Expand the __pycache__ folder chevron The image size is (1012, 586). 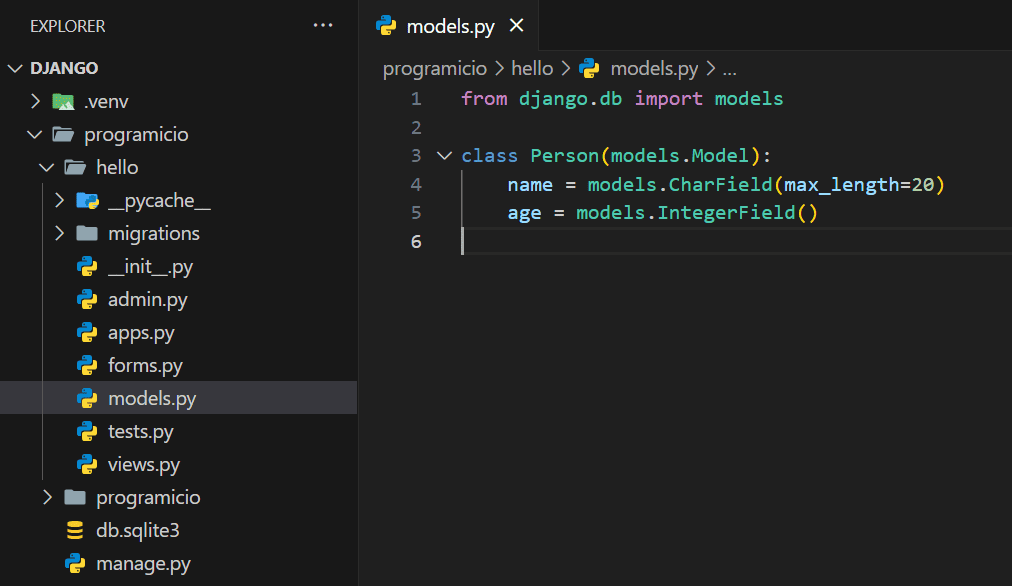coord(59,200)
